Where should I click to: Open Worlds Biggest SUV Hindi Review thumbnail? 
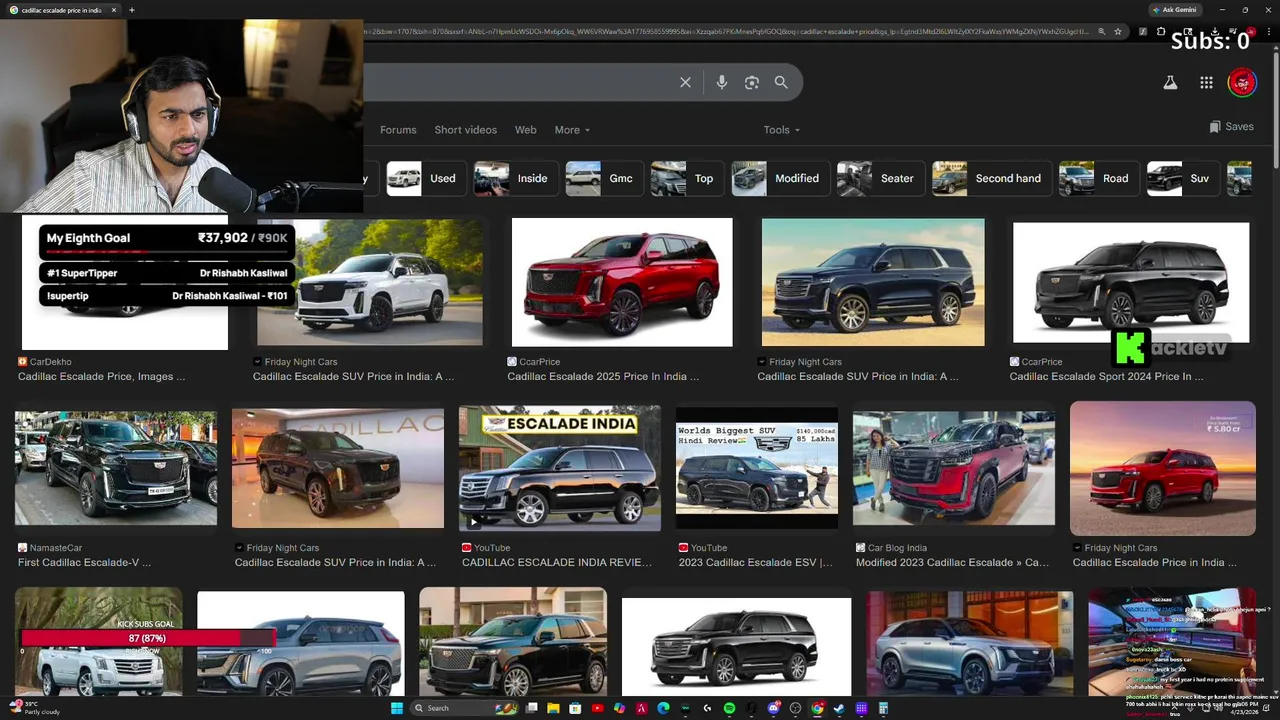pyautogui.click(x=757, y=467)
